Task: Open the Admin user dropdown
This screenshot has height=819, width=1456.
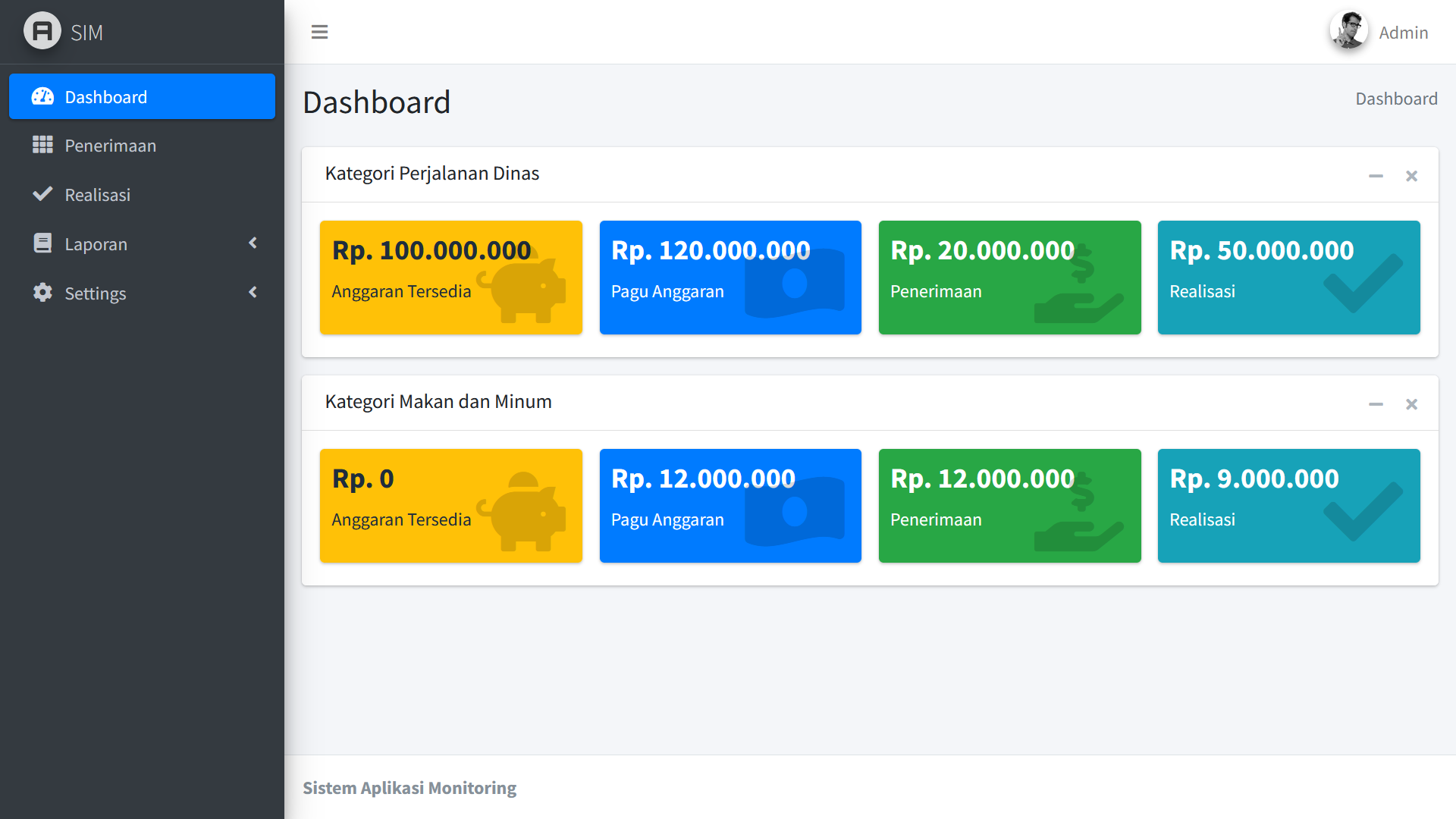Action: (x=1403, y=33)
